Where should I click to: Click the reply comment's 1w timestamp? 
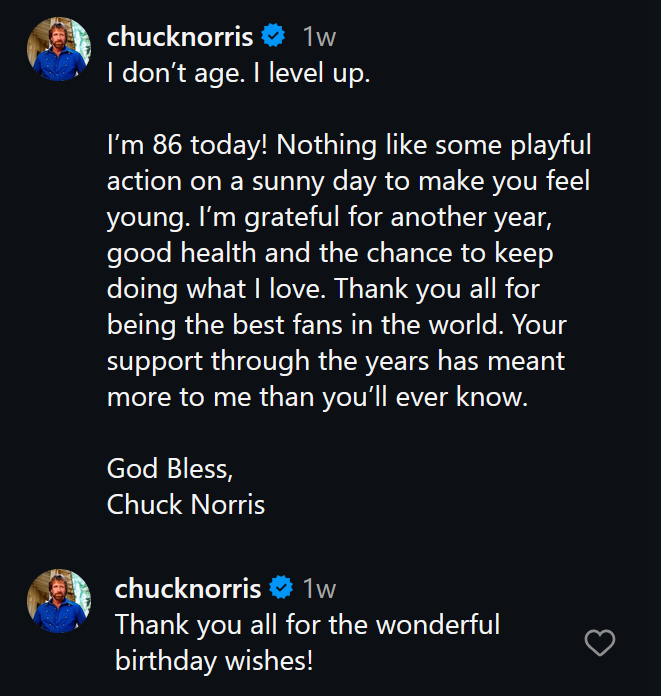(x=319, y=588)
